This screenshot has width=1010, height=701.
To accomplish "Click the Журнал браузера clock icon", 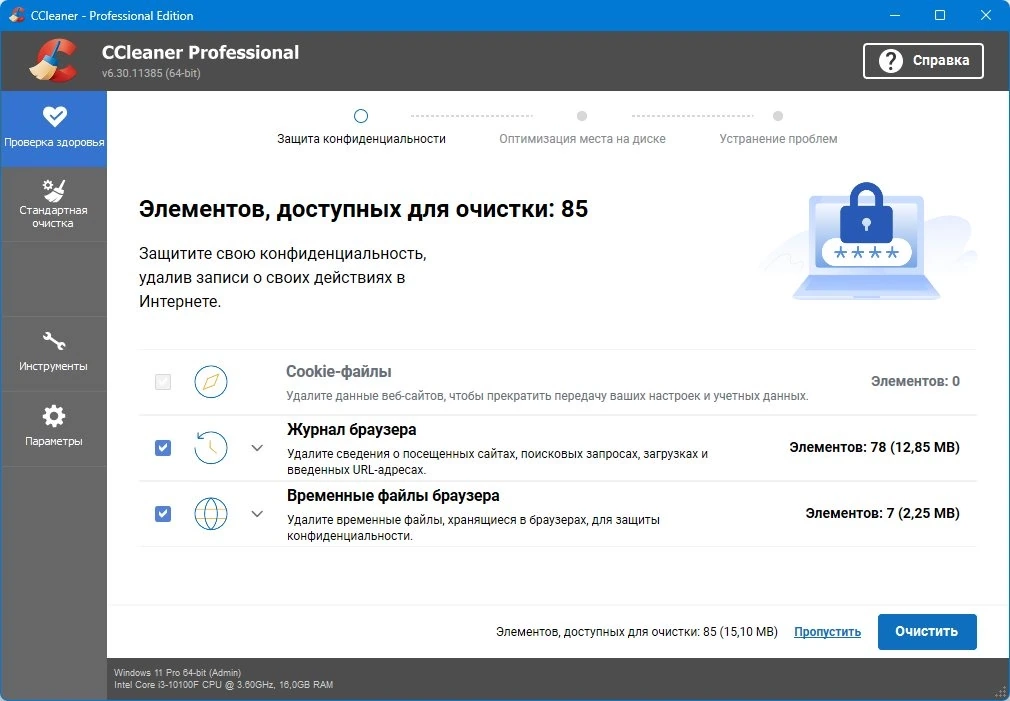I will pos(211,447).
